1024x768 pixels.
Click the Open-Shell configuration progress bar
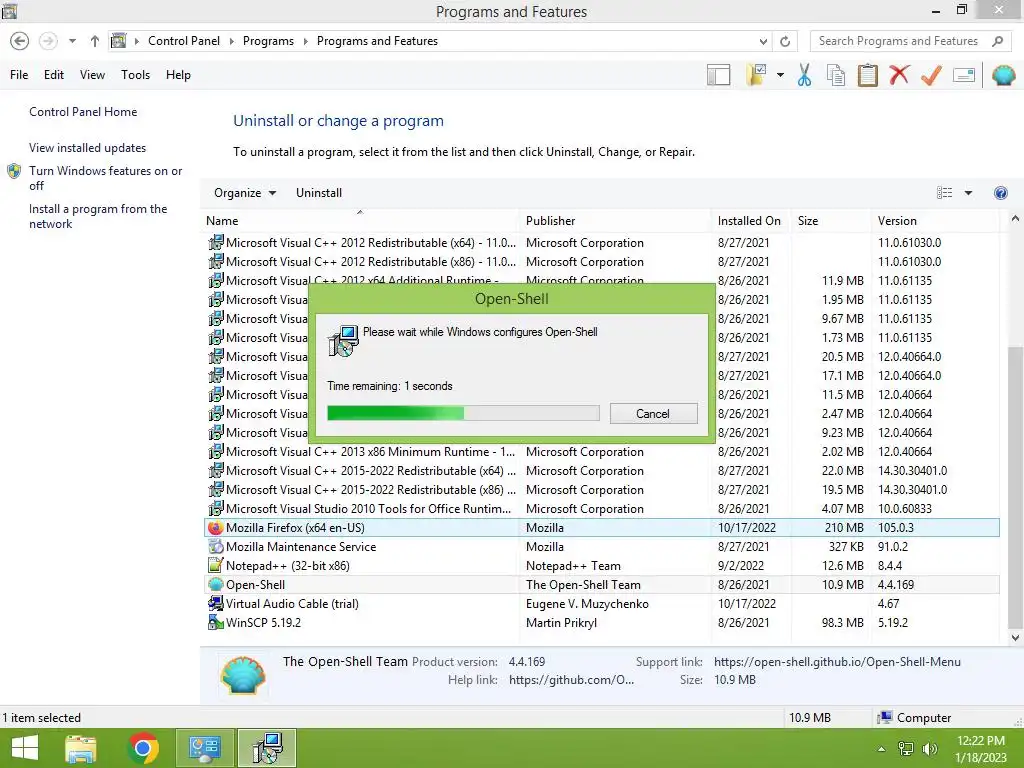(463, 413)
